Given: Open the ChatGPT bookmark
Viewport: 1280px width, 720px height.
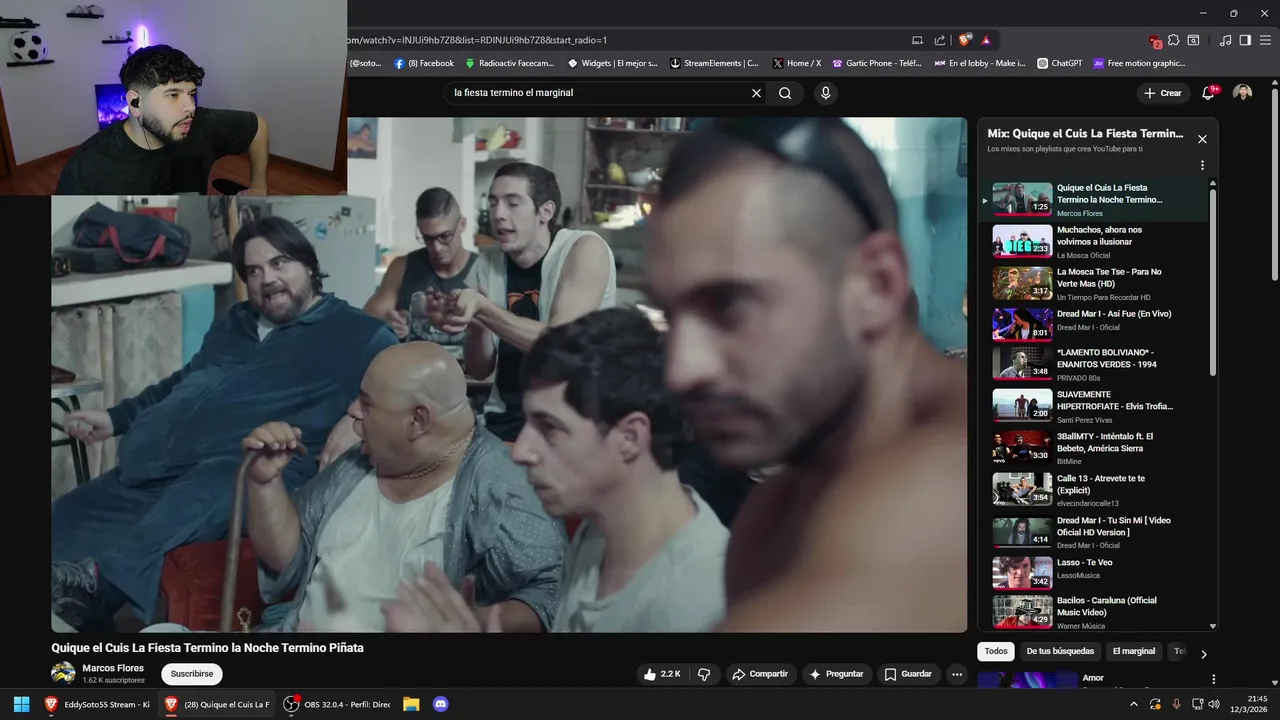Looking at the screenshot, I should click(1060, 63).
